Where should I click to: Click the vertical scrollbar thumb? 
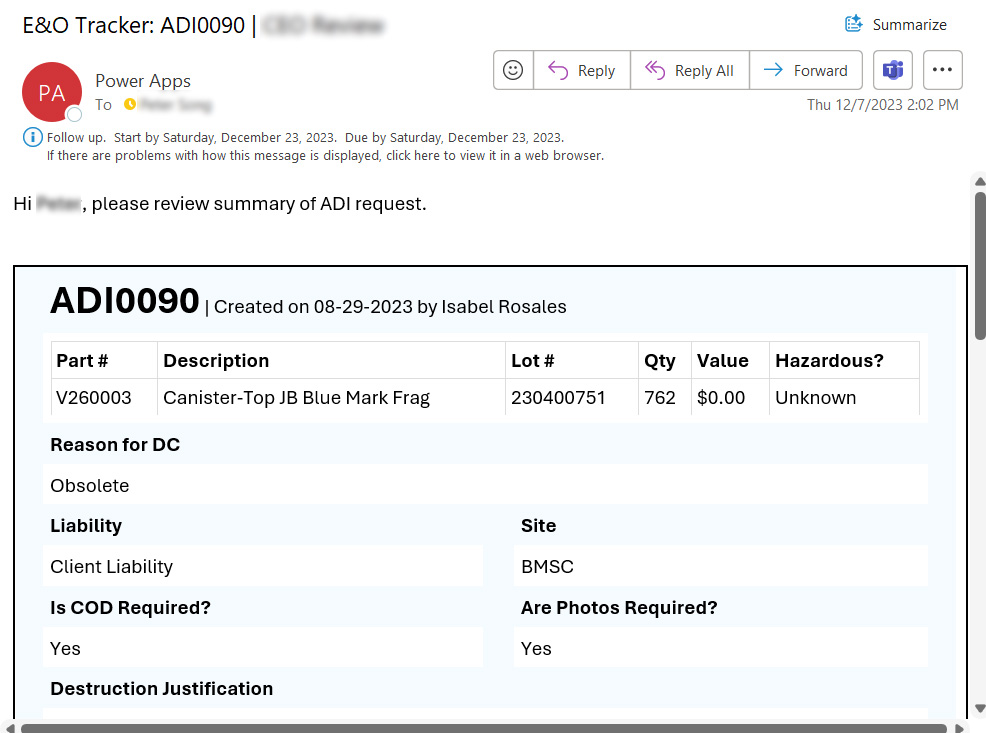[980, 265]
